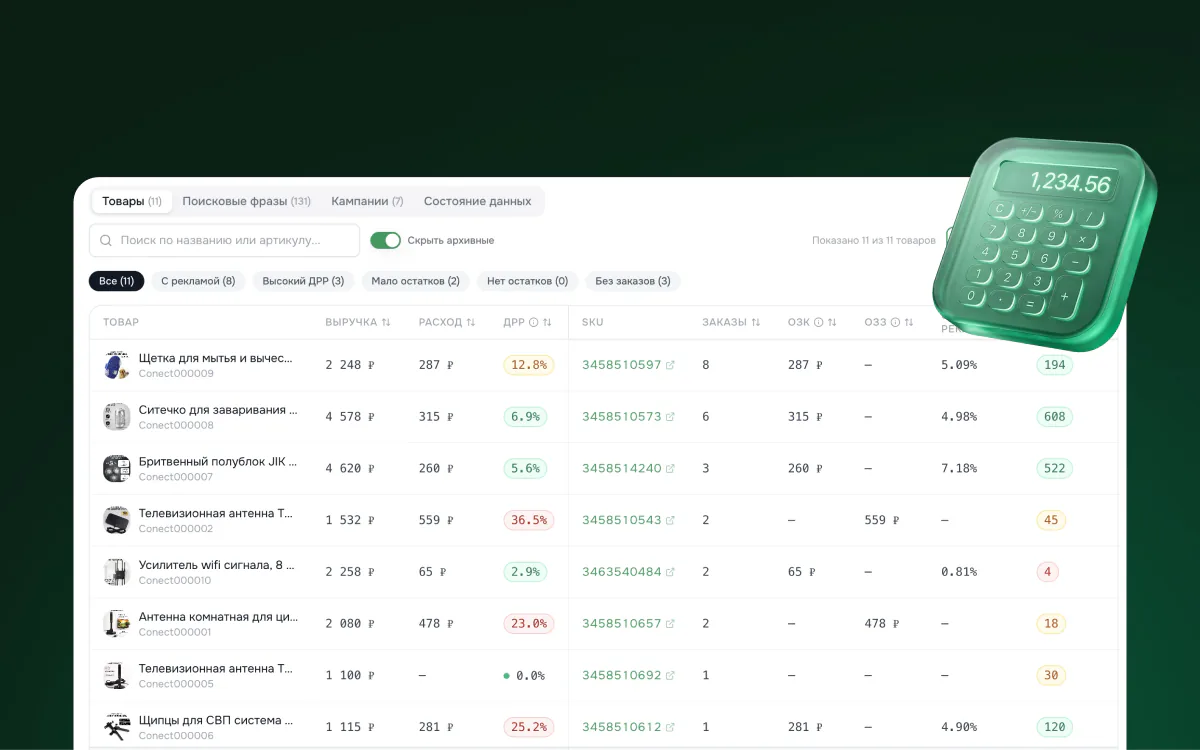The height and width of the screenshot is (750, 1200).
Task: Click product name Усилитель wifi сигнала, 8 …
Action: pos(217,565)
